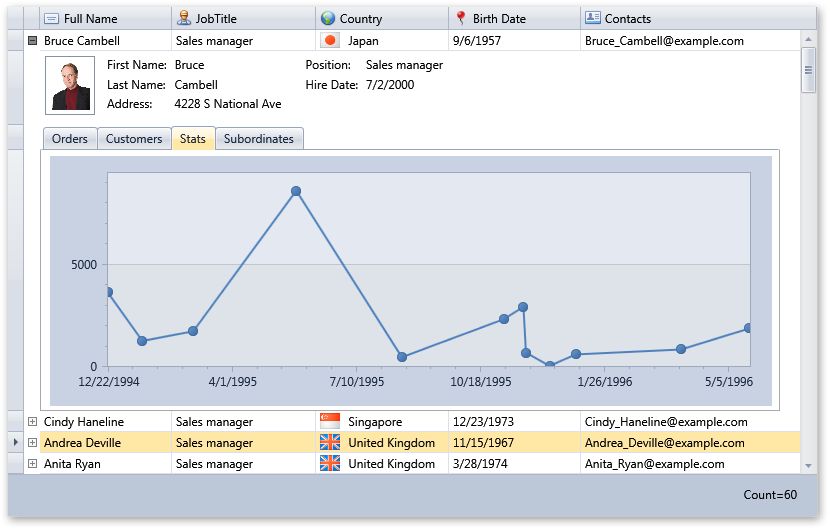Viewport: 830px width, 530px height.
Task: Click Anita Ryan's email address cell
Action: [x=666, y=464]
